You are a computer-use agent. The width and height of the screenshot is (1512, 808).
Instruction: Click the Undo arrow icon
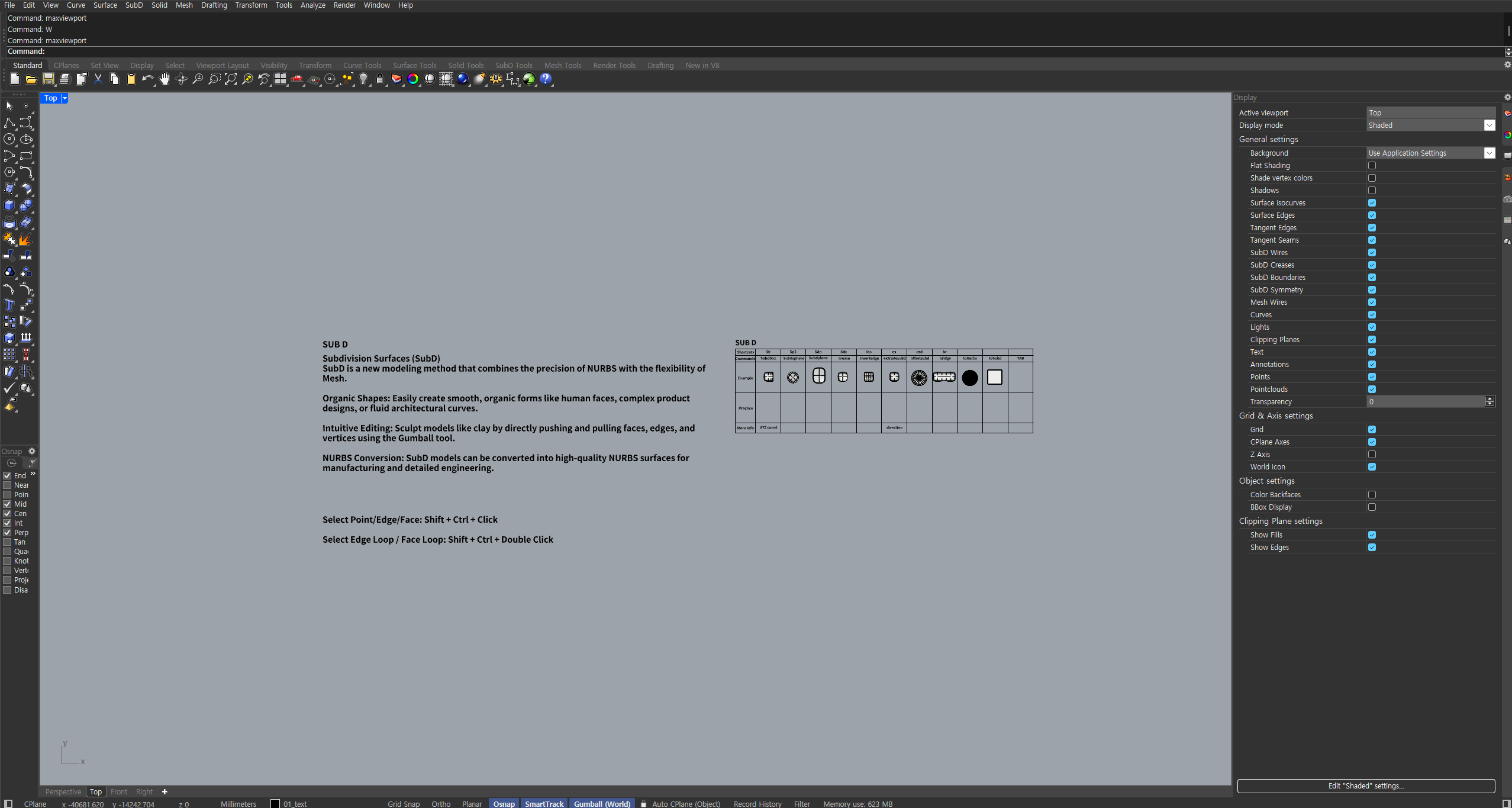(x=147, y=79)
